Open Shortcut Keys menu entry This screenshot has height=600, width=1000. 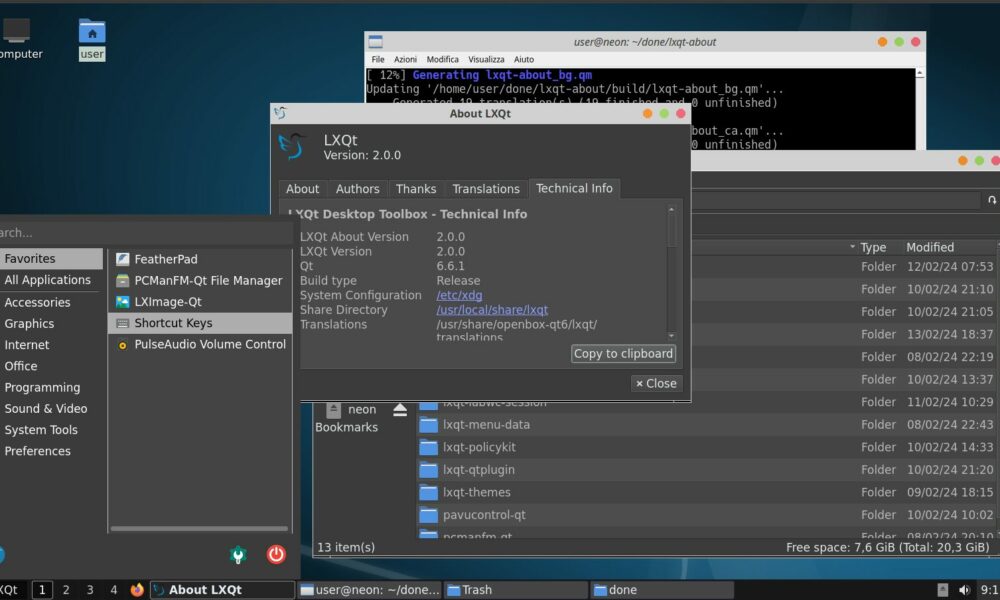200,323
